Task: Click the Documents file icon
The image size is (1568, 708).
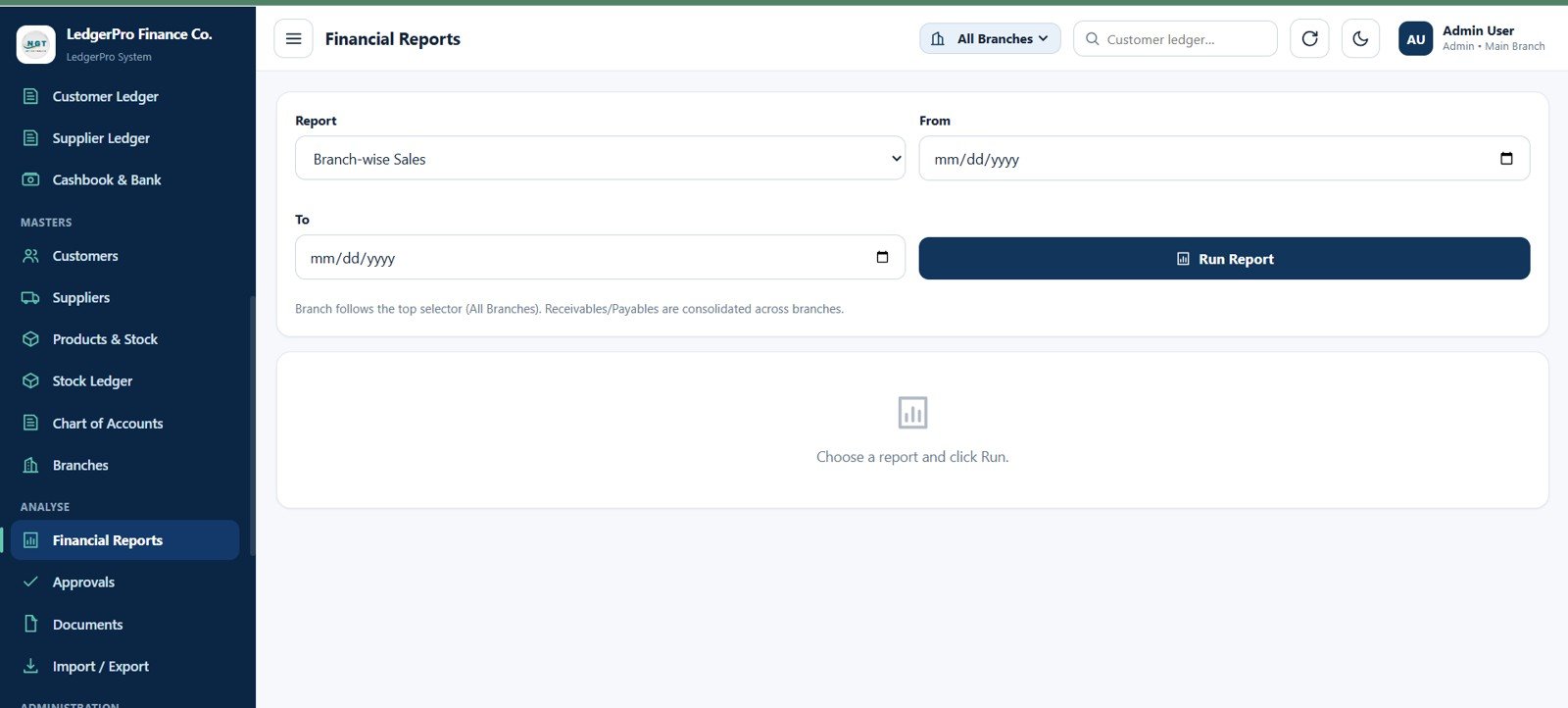Action: (31, 624)
